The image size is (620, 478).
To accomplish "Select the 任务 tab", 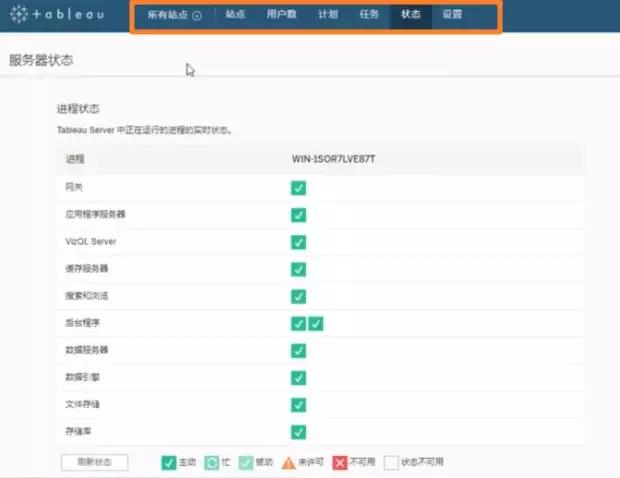I will pyautogui.click(x=369, y=16).
